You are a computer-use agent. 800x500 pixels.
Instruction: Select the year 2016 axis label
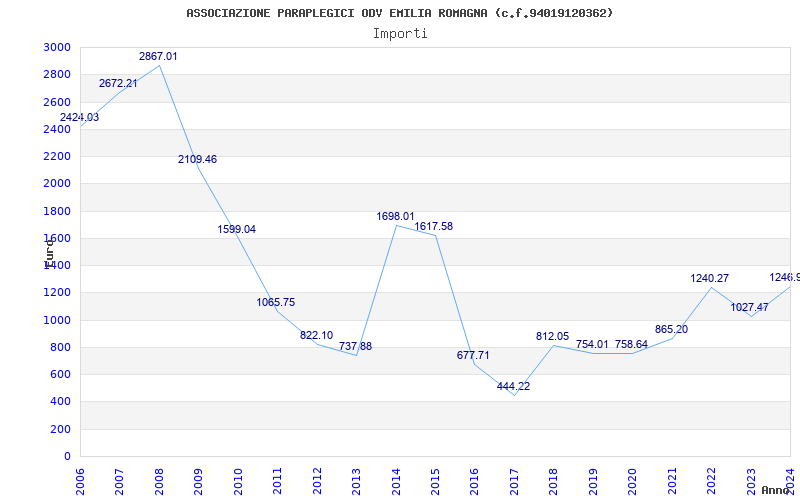coord(474,482)
